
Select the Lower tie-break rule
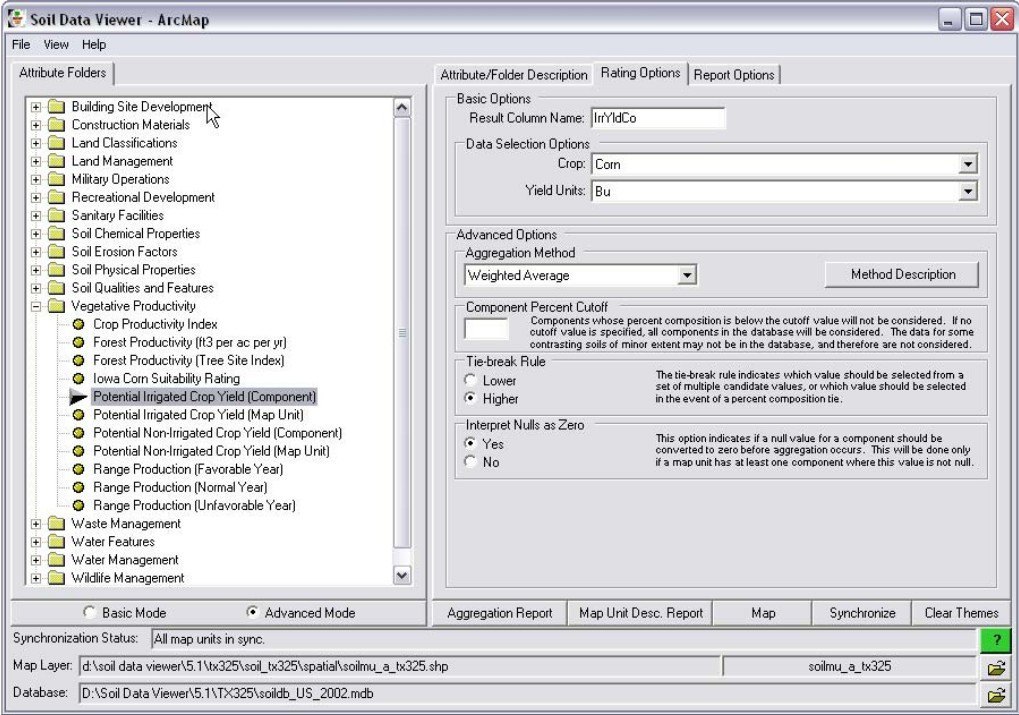(x=470, y=380)
